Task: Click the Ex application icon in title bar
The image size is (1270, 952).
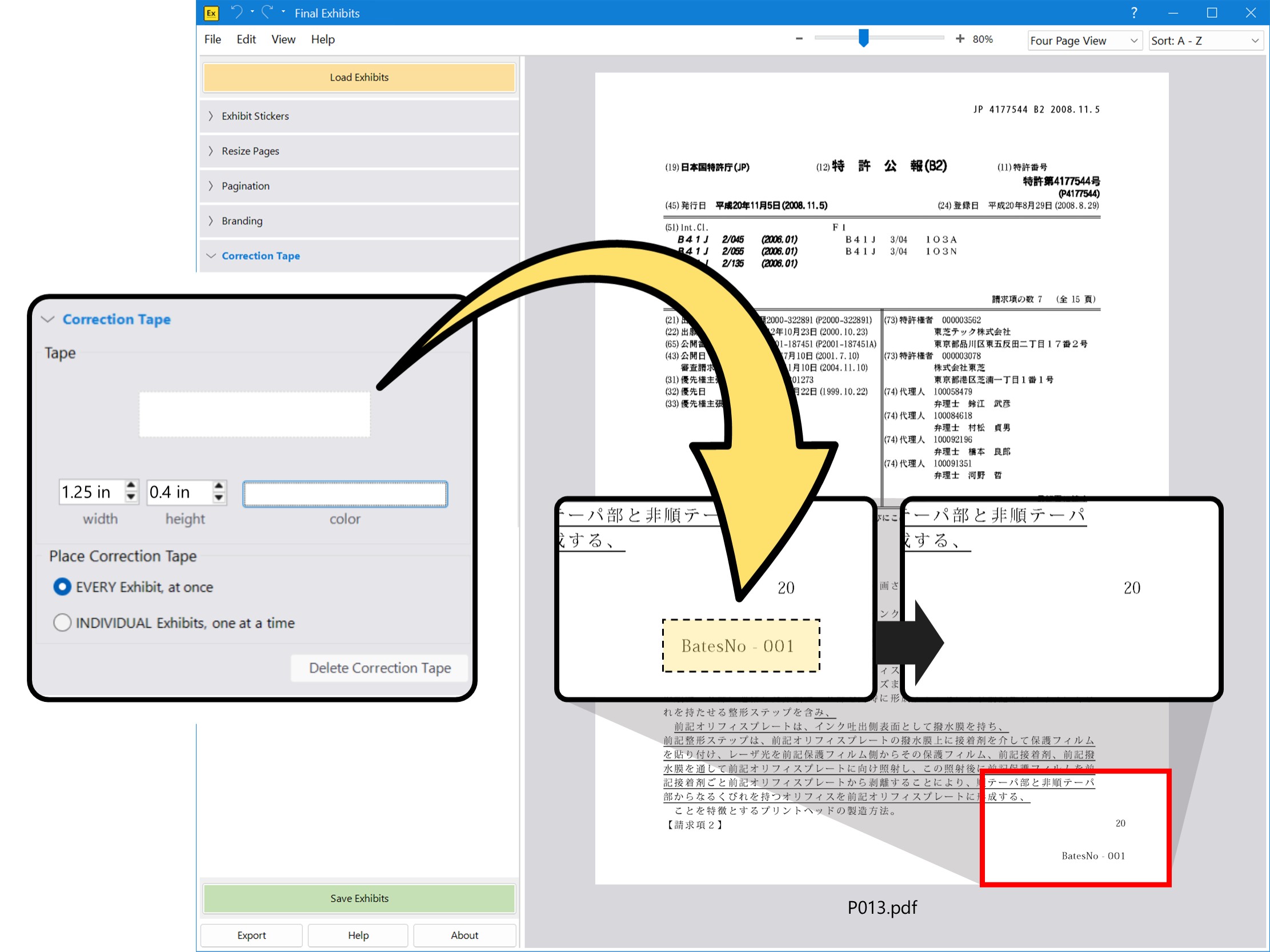Action: 211,13
